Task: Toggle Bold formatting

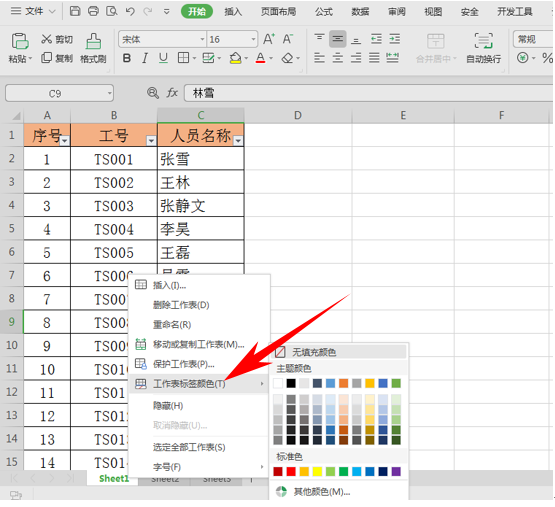Action: click(x=126, y=58)
